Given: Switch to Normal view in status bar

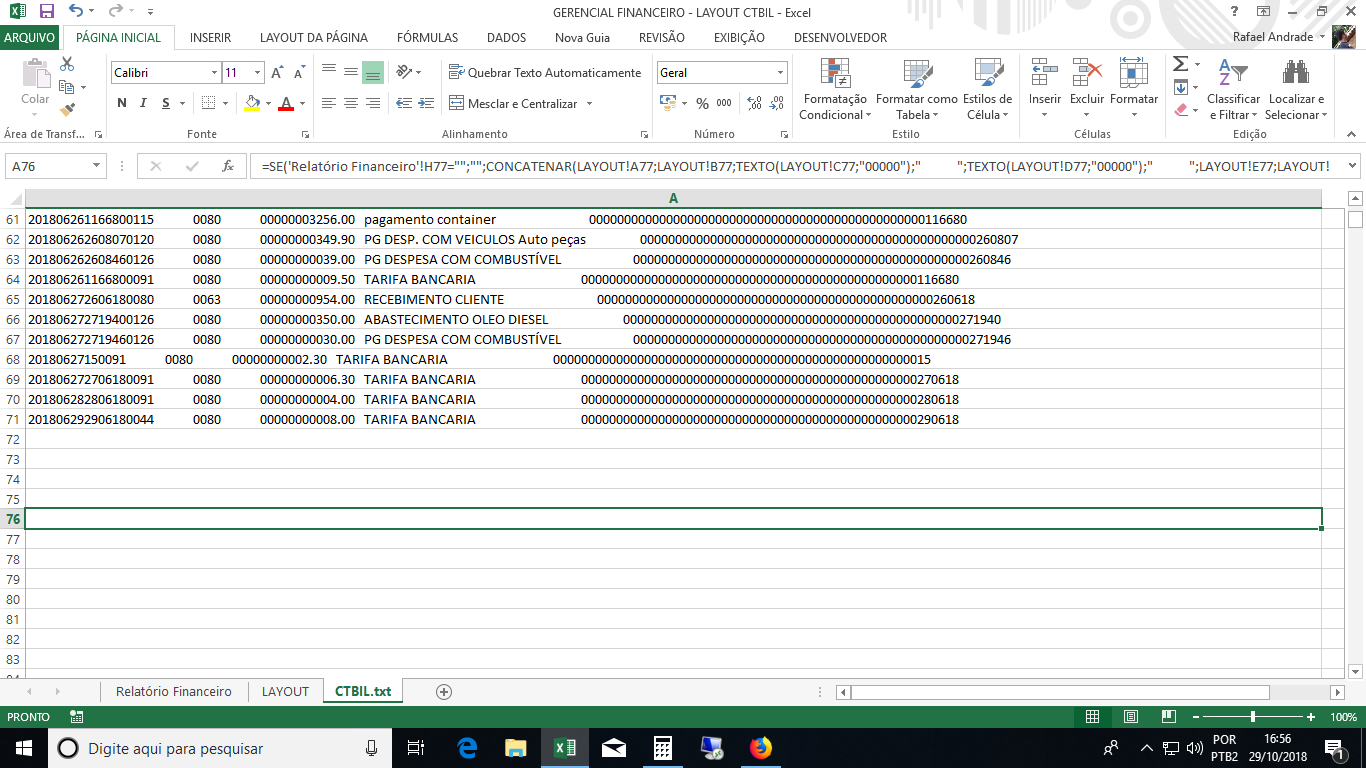Looking at the screenshot, I should coord(1093,717).
